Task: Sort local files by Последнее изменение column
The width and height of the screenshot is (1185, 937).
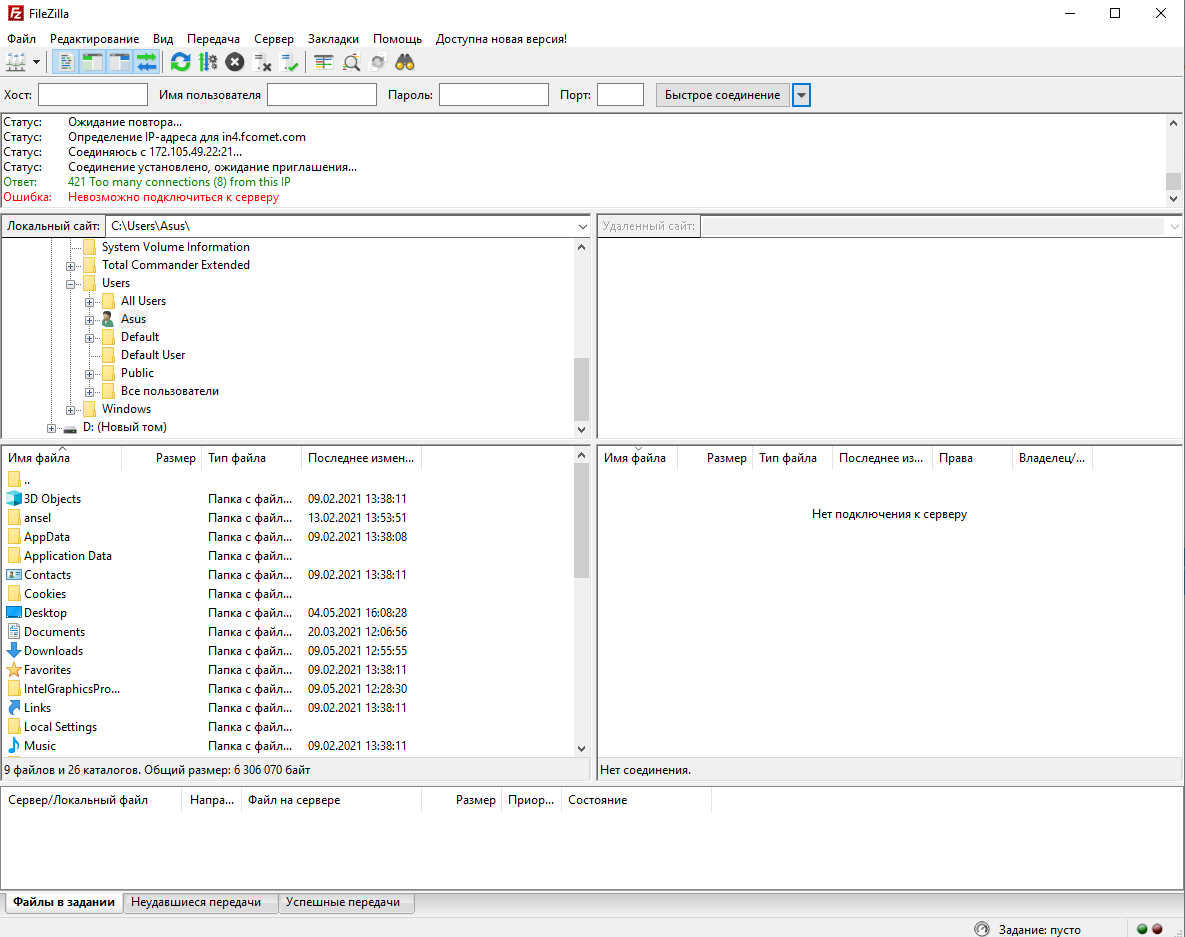Action: pyautogui.click(x=361, y=458)
